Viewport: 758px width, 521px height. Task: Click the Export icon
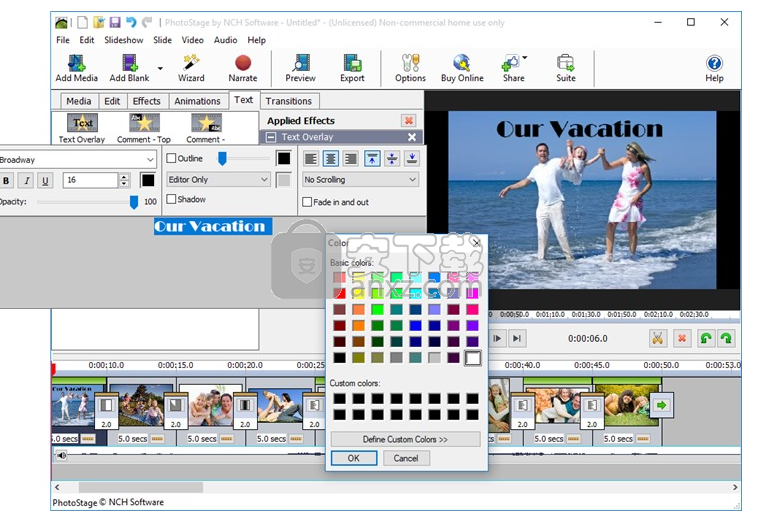(x=352, y=68)
